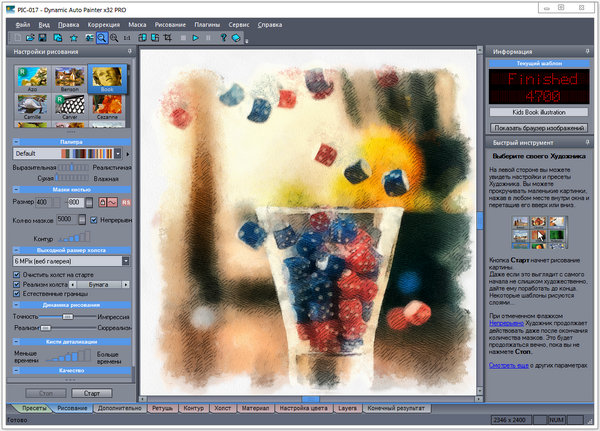
Task: Open the Коррекция menu
Action: coord(103,22)
